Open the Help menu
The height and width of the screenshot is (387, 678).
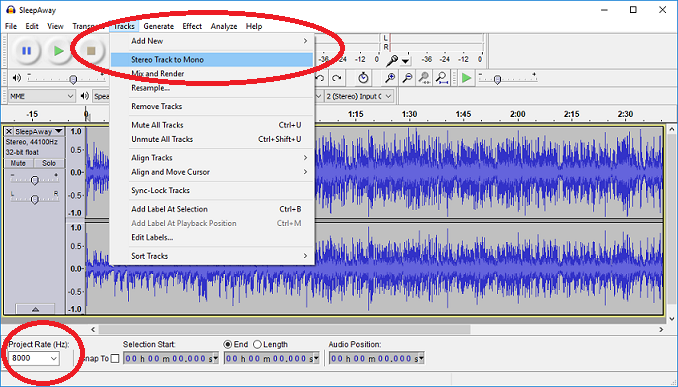pyautogui.click(x=254, y=26)
